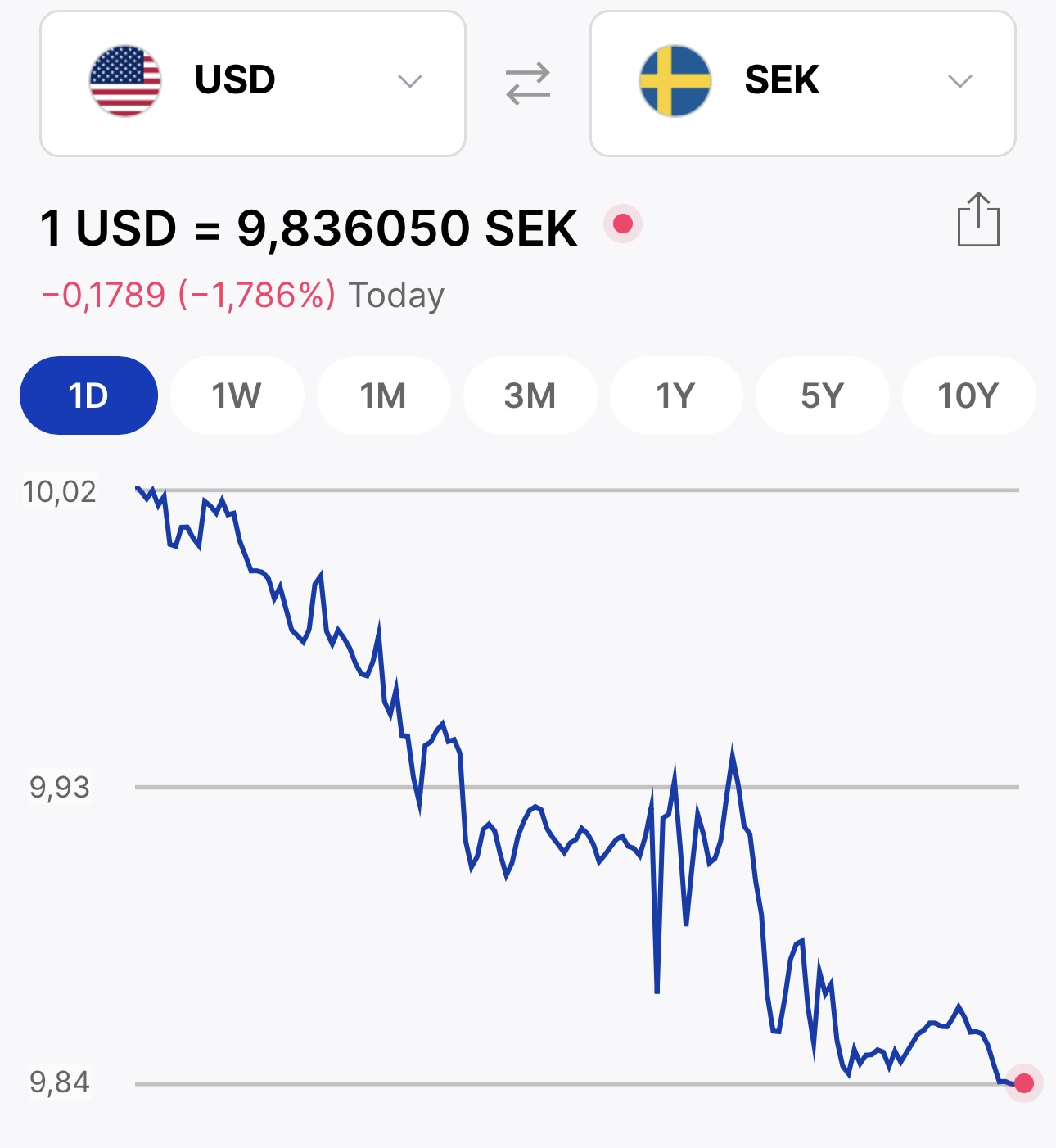Image resolution: width=1056 pixels, height=1148 pixels.
Task: Select the 1D time range
Action: pyautogui.click(x=88, y=395)
